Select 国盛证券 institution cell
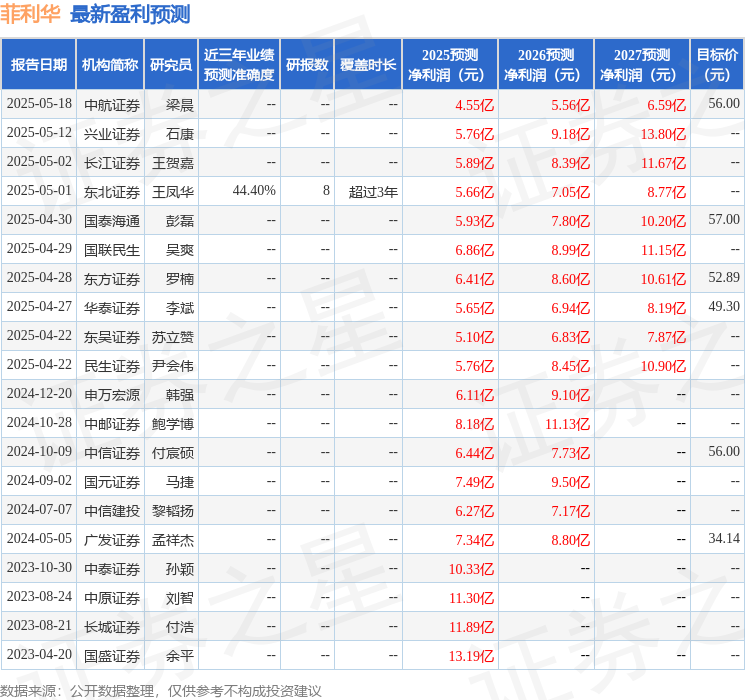745x700 pixels. [x=112, y=656]
